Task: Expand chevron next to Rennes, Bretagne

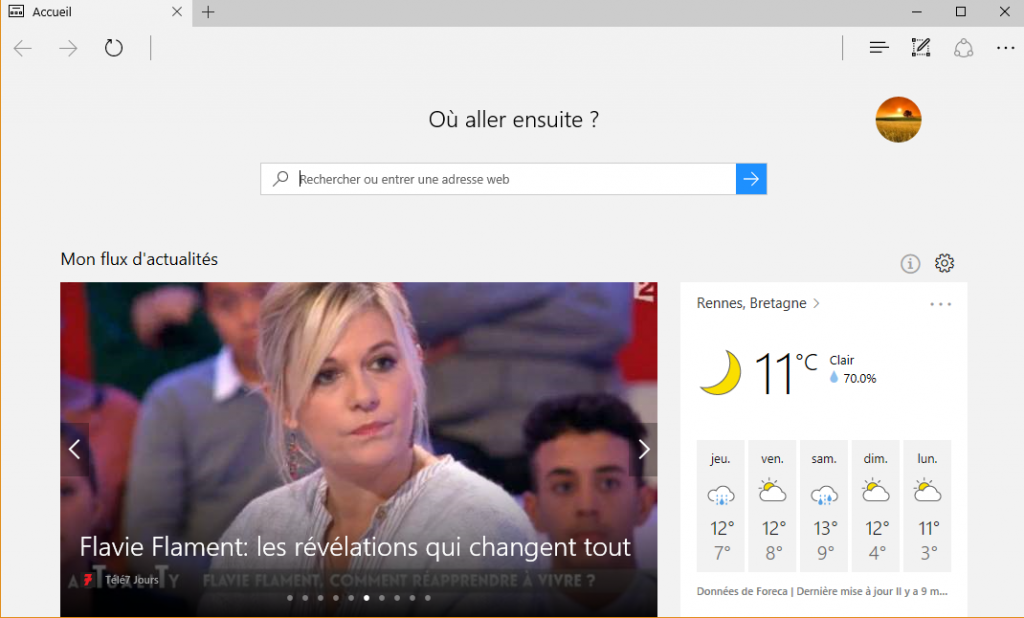Action: pyautogui.click(x=816, y=303)
